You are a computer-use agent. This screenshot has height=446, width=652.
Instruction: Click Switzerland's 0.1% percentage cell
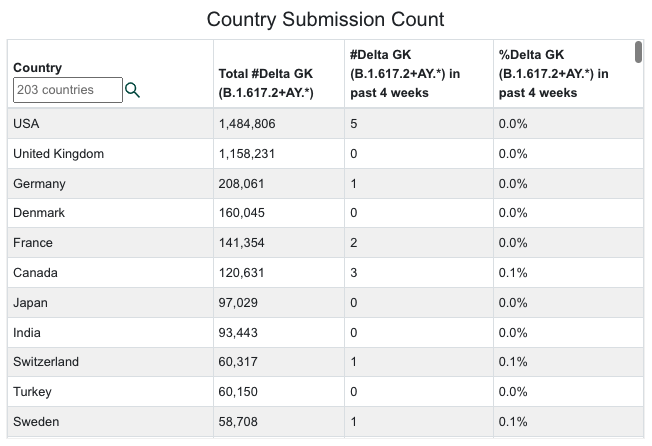tap(568, 362)
